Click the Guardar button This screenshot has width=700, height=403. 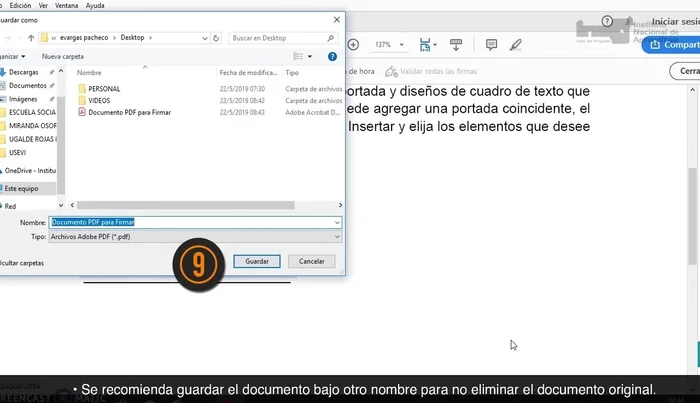click(257, 261)
